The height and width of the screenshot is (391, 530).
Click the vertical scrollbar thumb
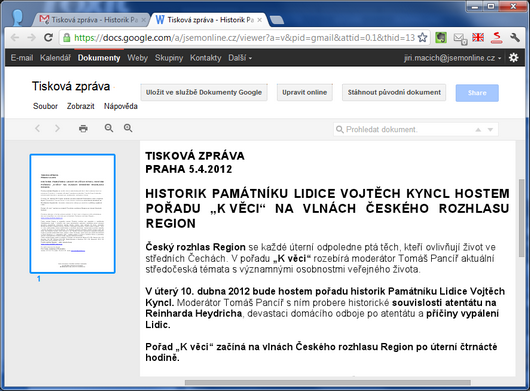pos(523,218)
